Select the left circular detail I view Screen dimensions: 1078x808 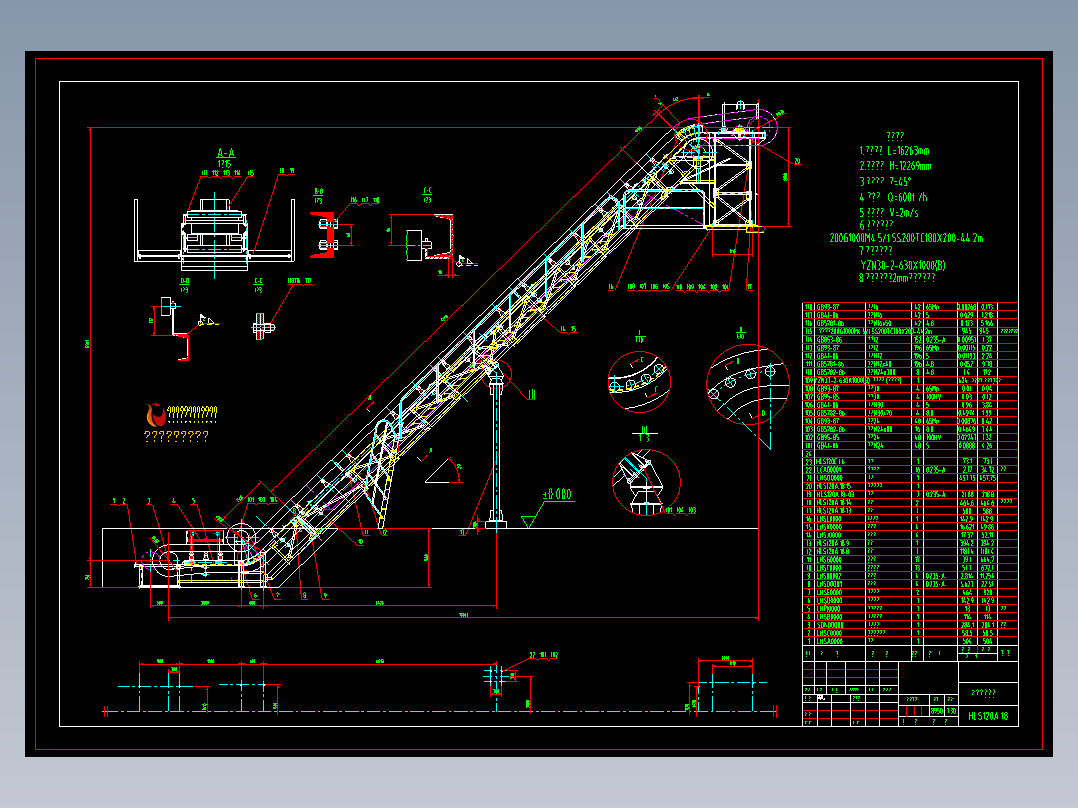[639, 382]
